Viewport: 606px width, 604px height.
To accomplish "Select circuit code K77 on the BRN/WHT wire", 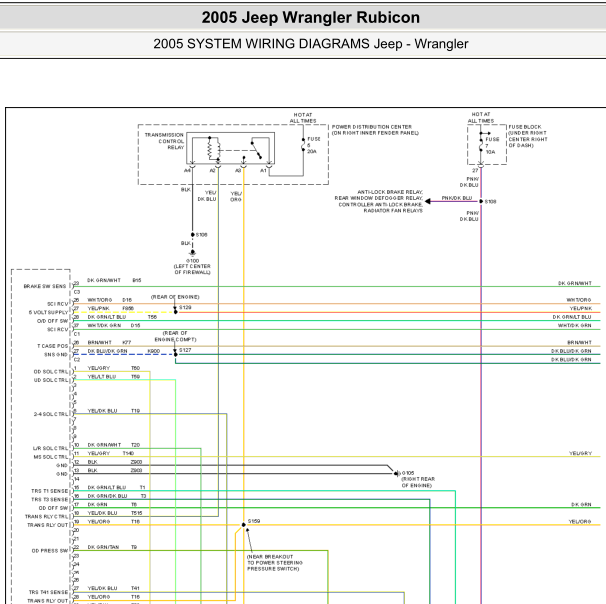I will [x=126, y=342].
